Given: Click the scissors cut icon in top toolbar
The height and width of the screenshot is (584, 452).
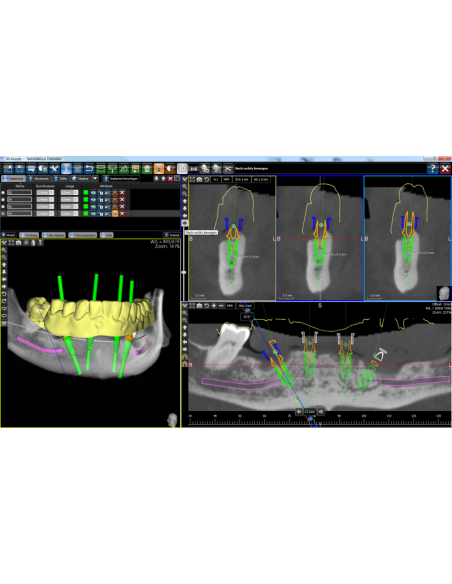Looking at the screenshot, I should pos(228,169).
